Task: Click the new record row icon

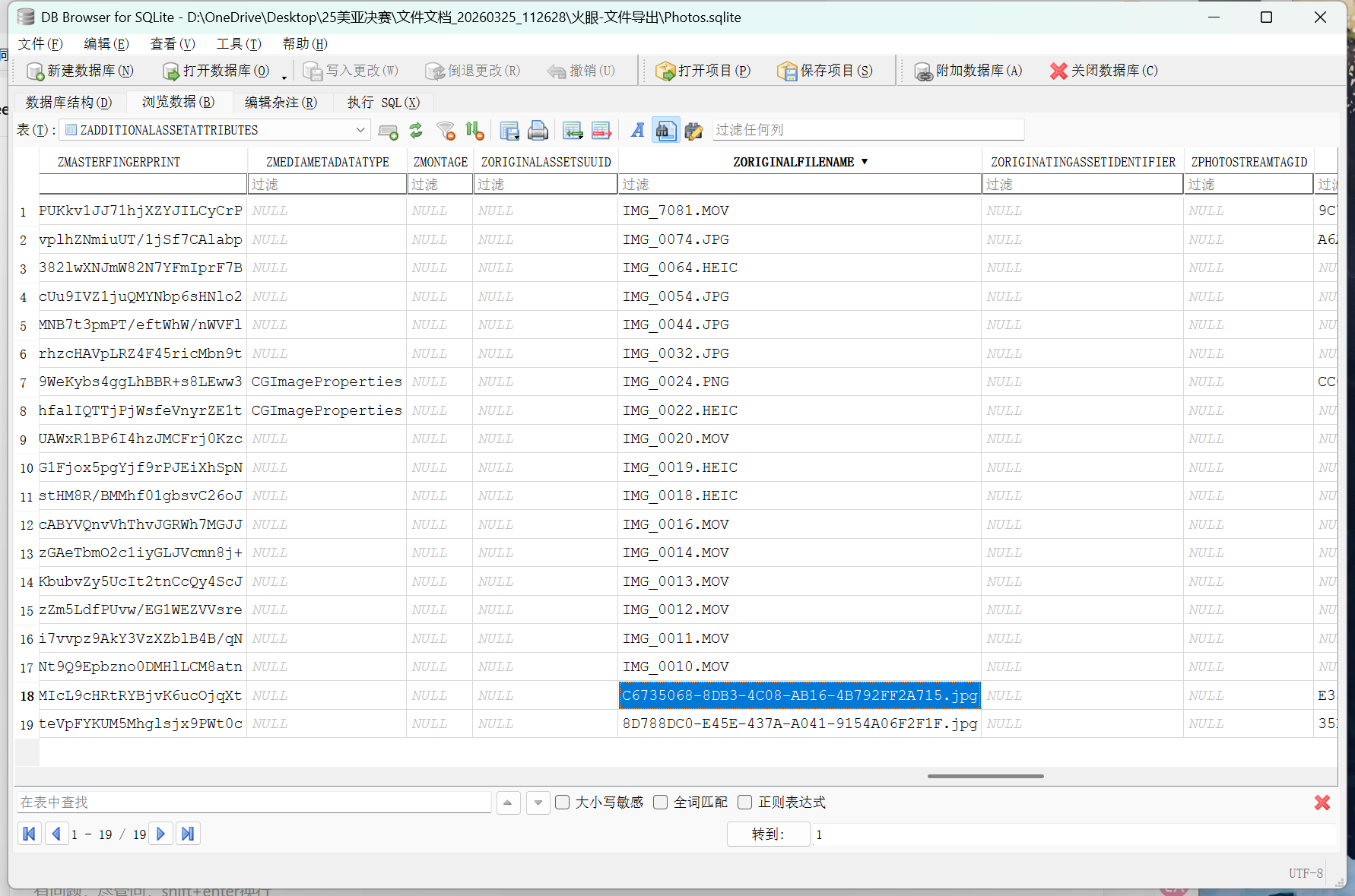Action: pyautogui.click(x=573, y=131)
